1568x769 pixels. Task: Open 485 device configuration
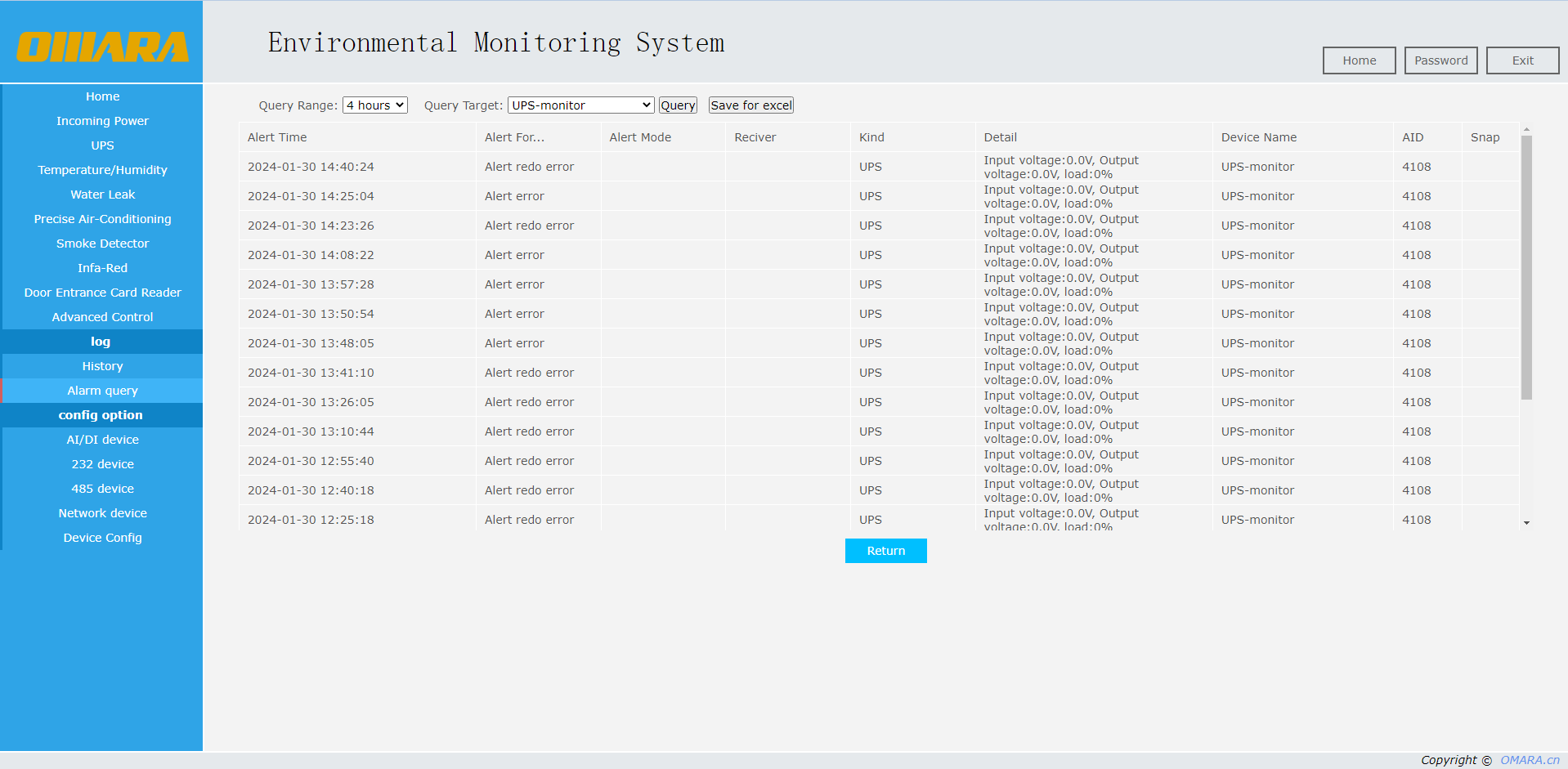(102, 489)
